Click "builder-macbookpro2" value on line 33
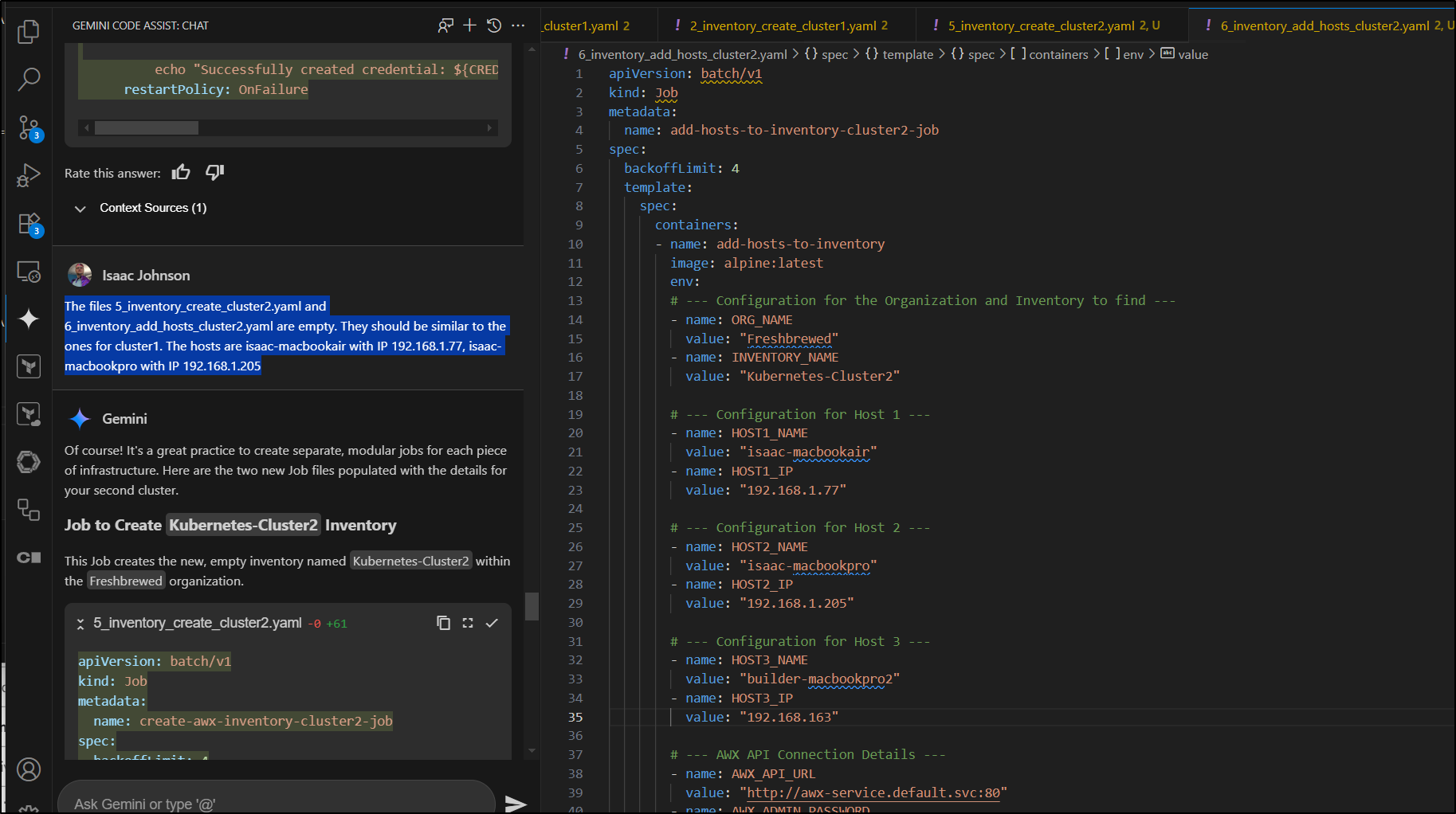 tap(819, 679)
